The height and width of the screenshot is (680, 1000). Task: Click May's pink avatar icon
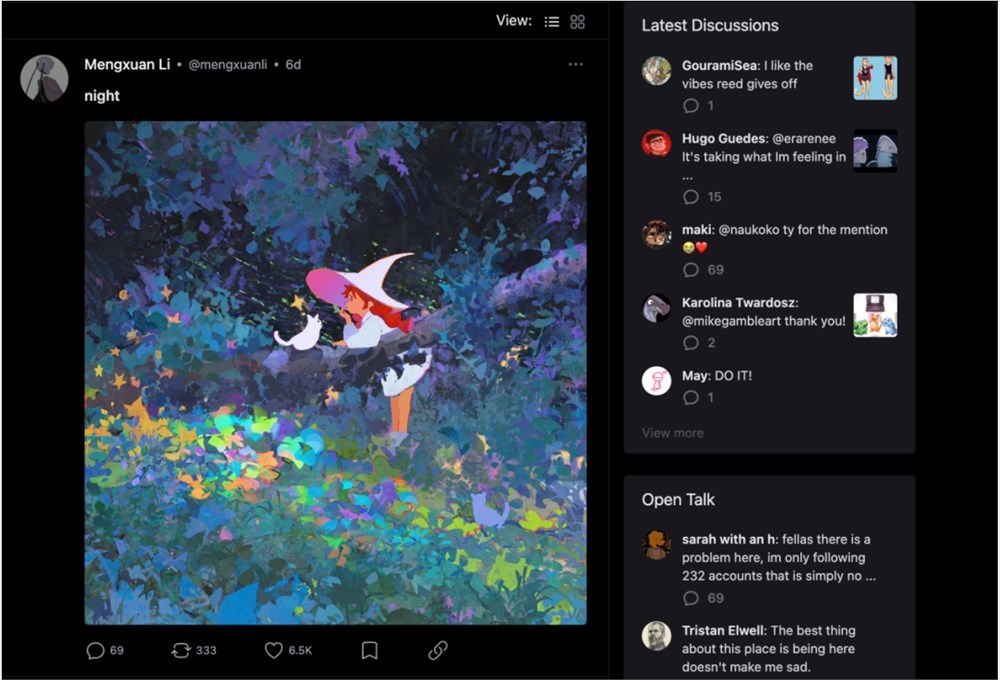coord(656,381)
